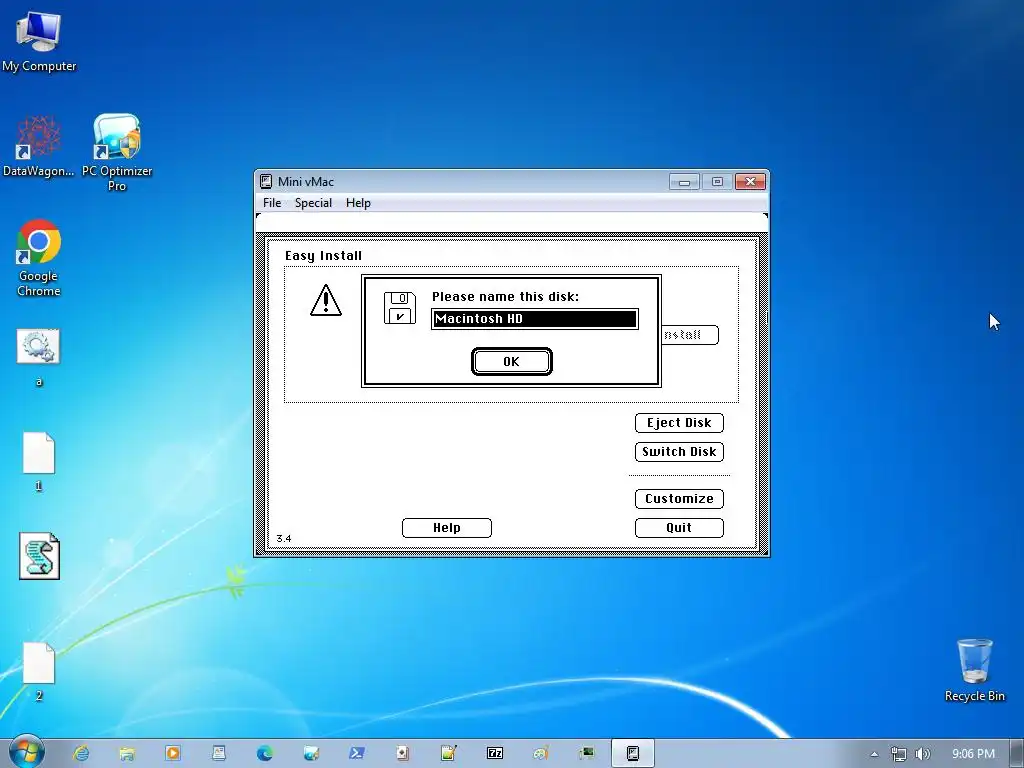Click the Eject Disk button

679,423
